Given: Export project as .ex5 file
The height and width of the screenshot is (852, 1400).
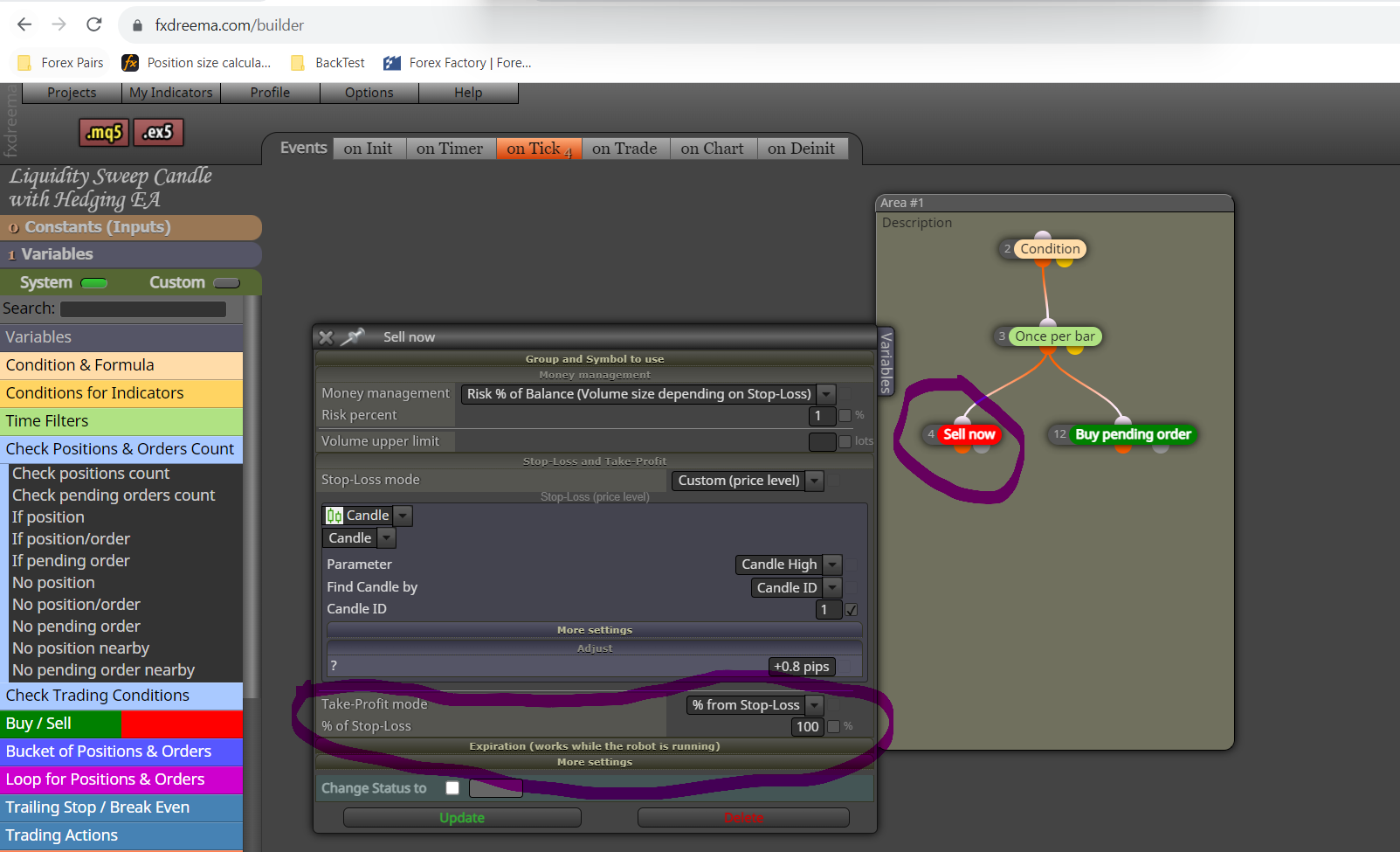Looking at the screenshot, I should pos(158,133).
